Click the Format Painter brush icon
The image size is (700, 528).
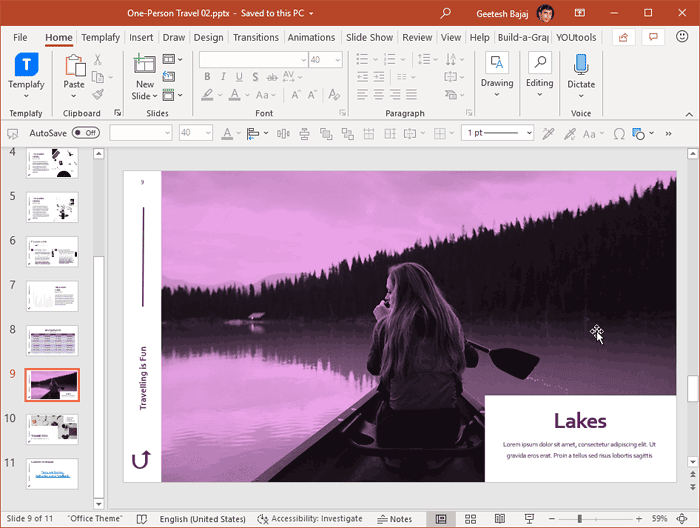(98, 95)
